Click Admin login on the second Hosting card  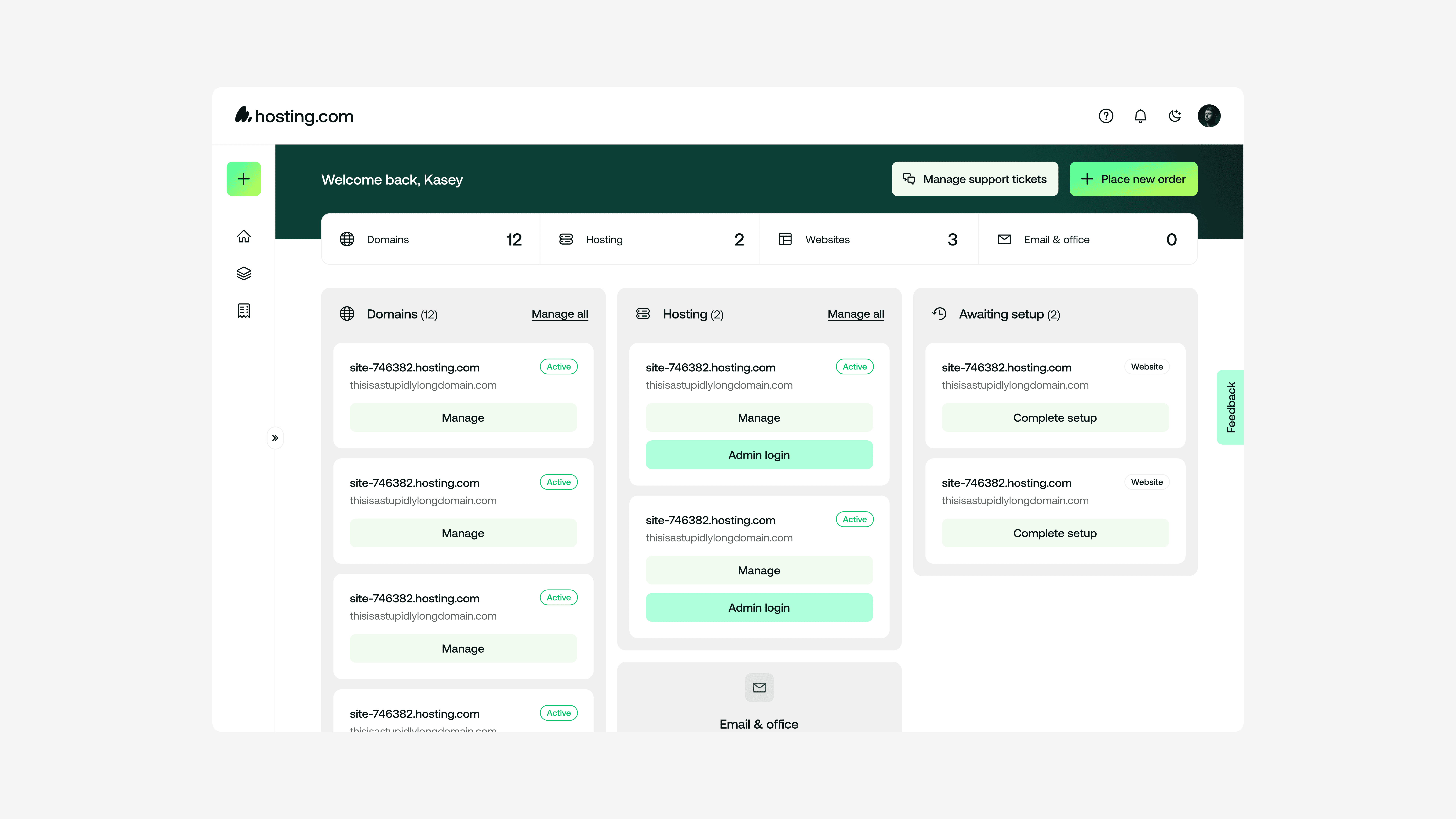point(759,608)
